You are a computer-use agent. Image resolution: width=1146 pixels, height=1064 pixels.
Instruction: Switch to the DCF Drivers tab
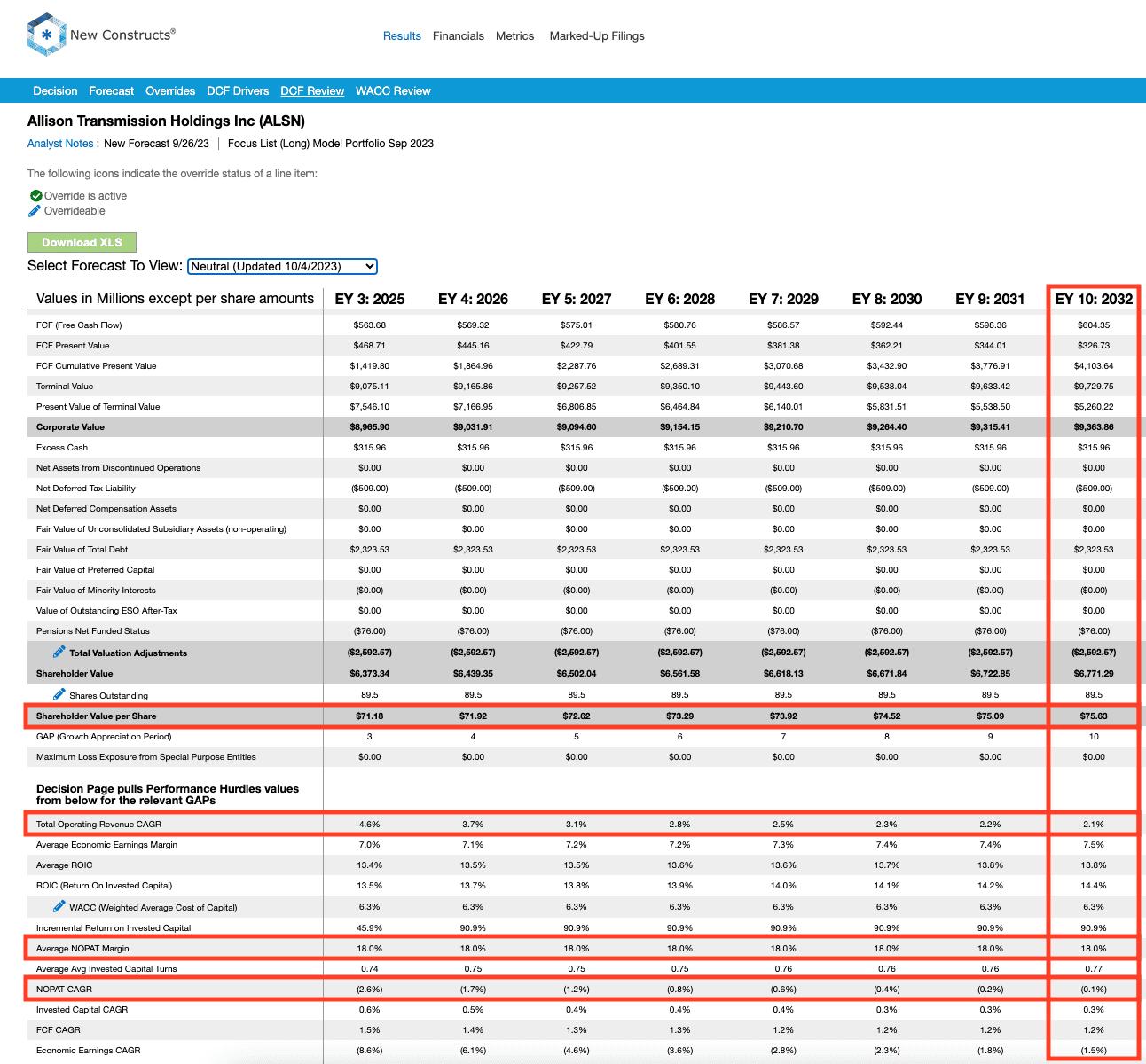click(238, 91)
